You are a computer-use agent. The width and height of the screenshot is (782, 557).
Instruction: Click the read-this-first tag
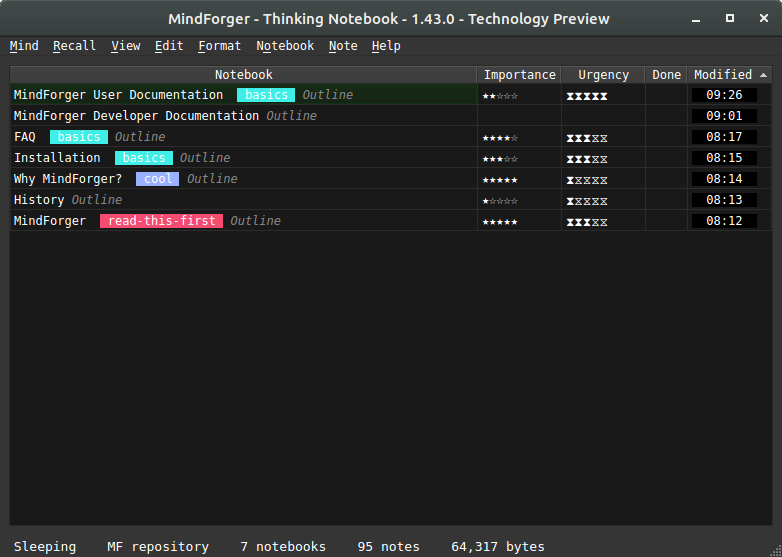[x=162, y=220]
